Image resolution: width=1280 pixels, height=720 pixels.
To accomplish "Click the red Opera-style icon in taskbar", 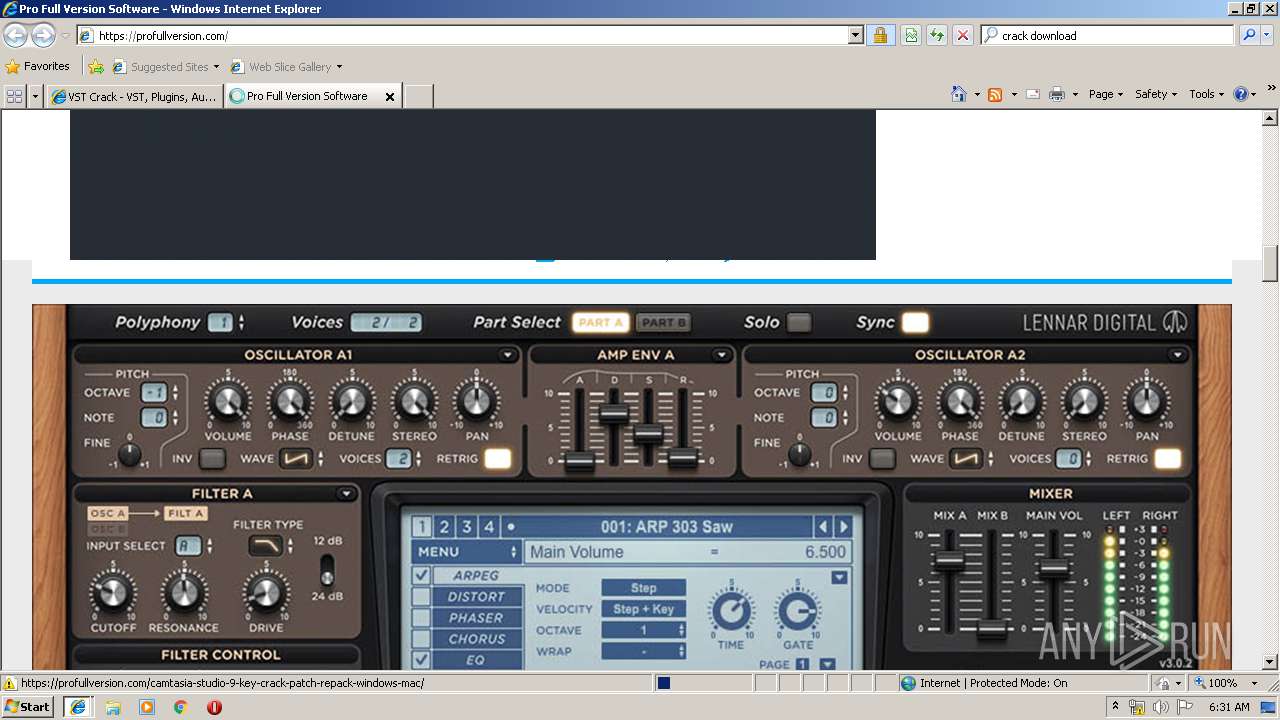I will [214, 707].
